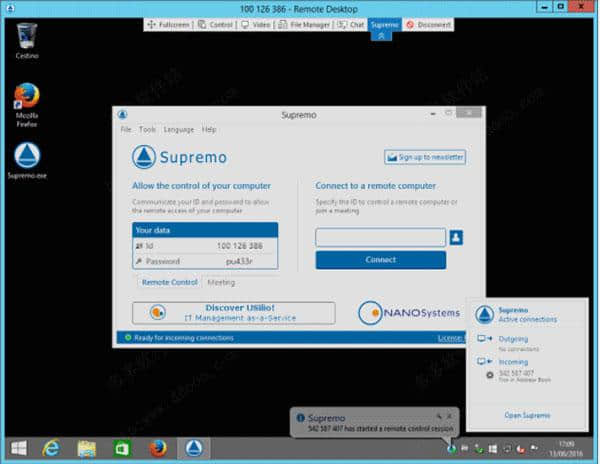Open the Language menu

point(179,130)
